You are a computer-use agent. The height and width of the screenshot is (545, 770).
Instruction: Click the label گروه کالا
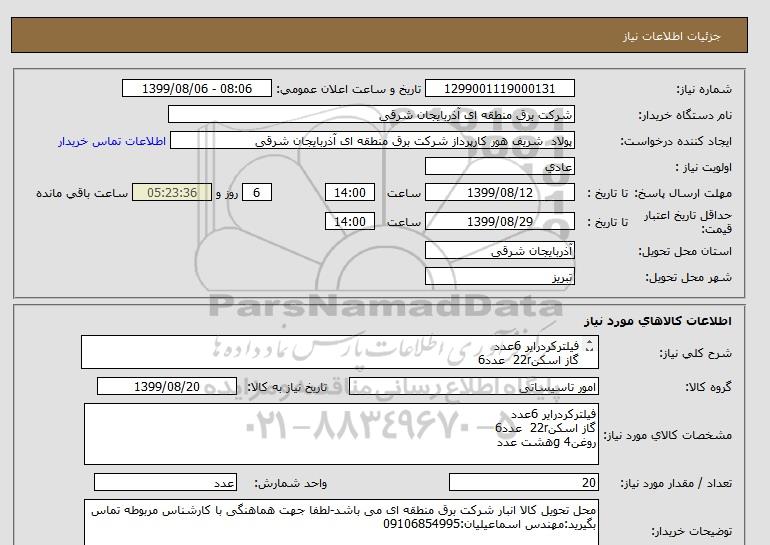tap(709, 387)
